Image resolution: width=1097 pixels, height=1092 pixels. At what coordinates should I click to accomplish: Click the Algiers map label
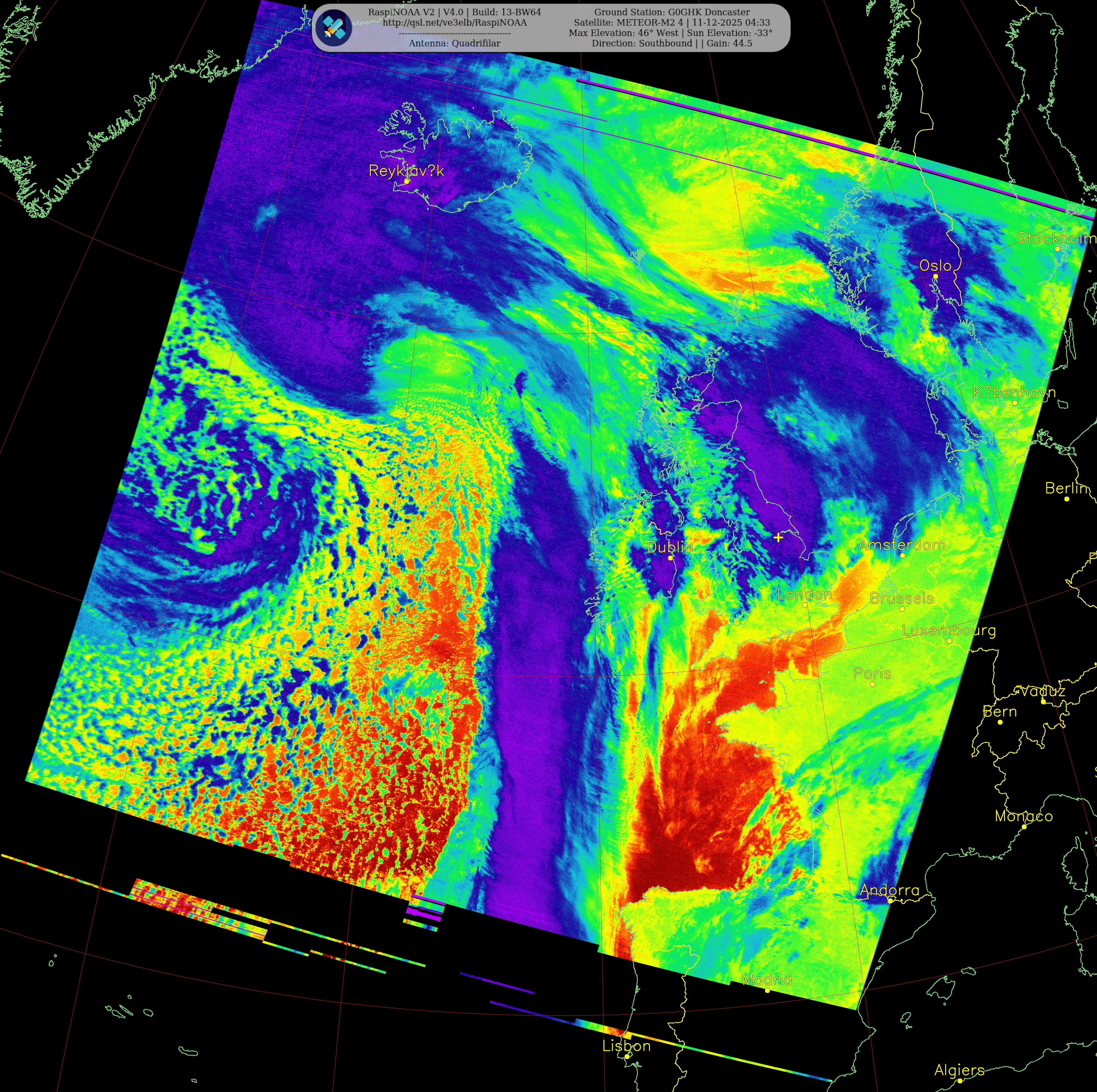tap(959, 1070)
